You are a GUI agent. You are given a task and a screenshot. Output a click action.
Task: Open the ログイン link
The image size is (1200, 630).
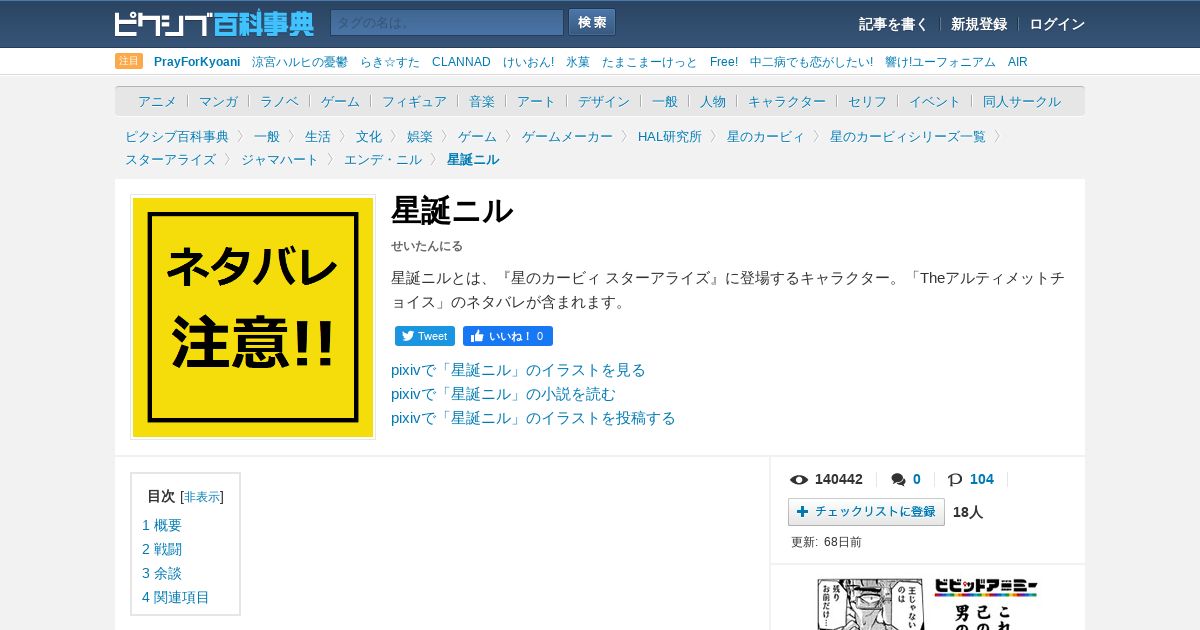click(1057, 24)
